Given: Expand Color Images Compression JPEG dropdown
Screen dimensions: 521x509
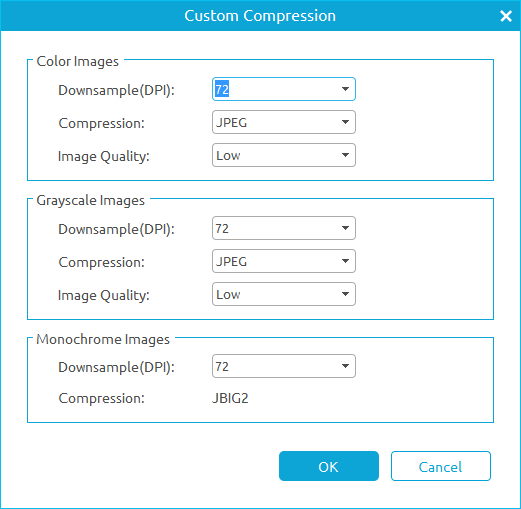Looking at the screenshot, I should pos(284,122).
